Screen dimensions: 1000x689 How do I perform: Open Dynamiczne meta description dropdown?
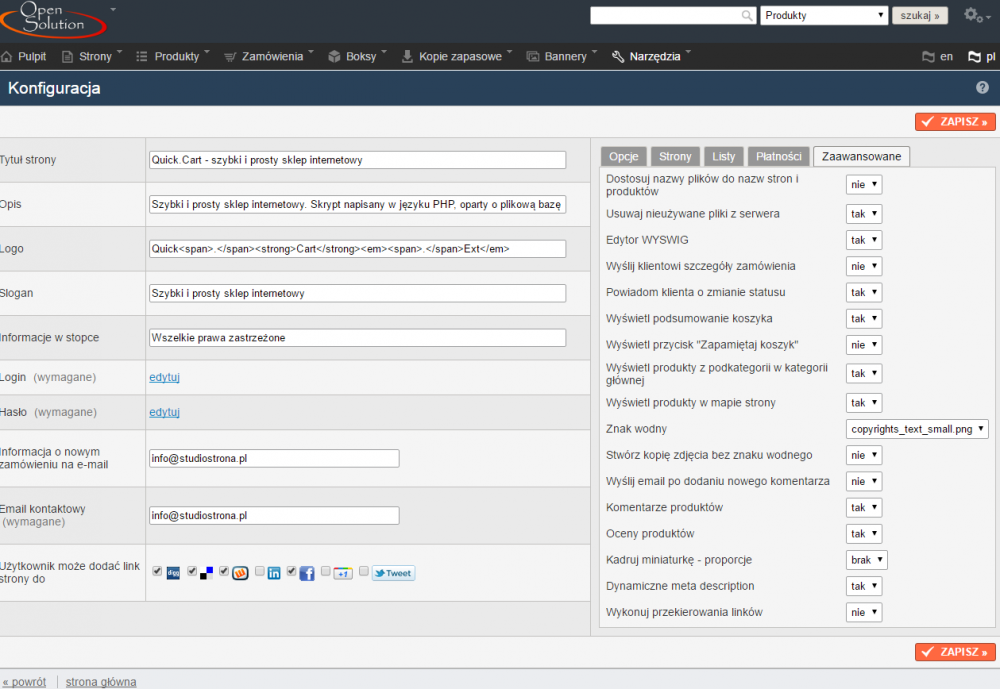[x=864, y=586]
